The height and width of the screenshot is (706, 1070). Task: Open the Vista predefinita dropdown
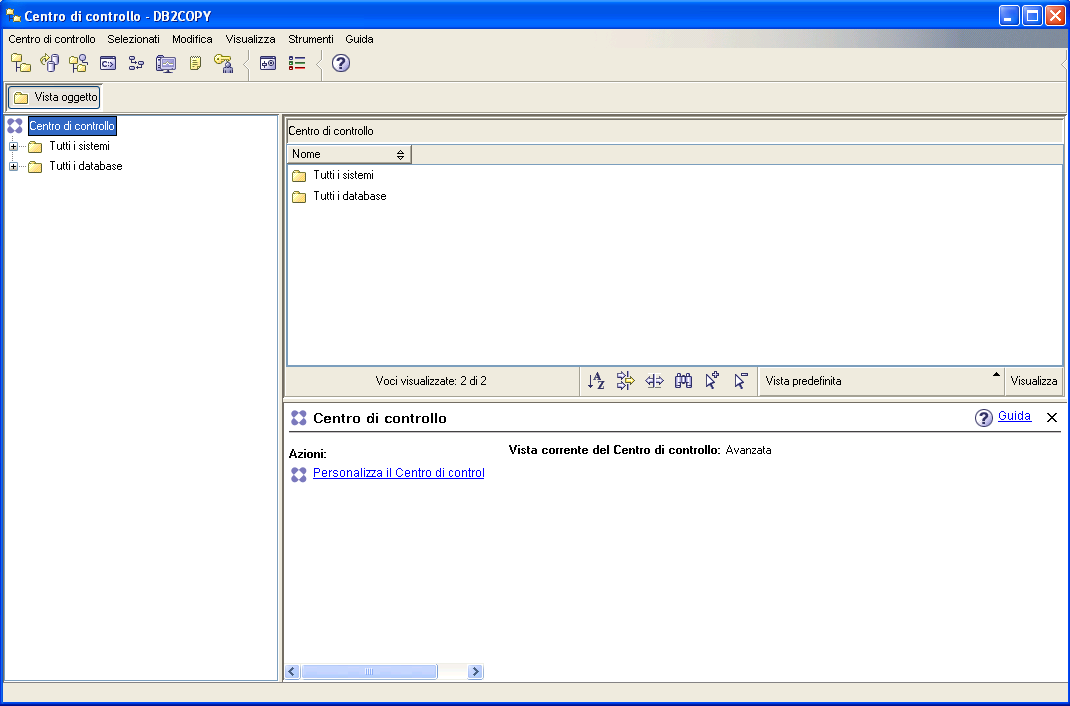tap(881, 381)
